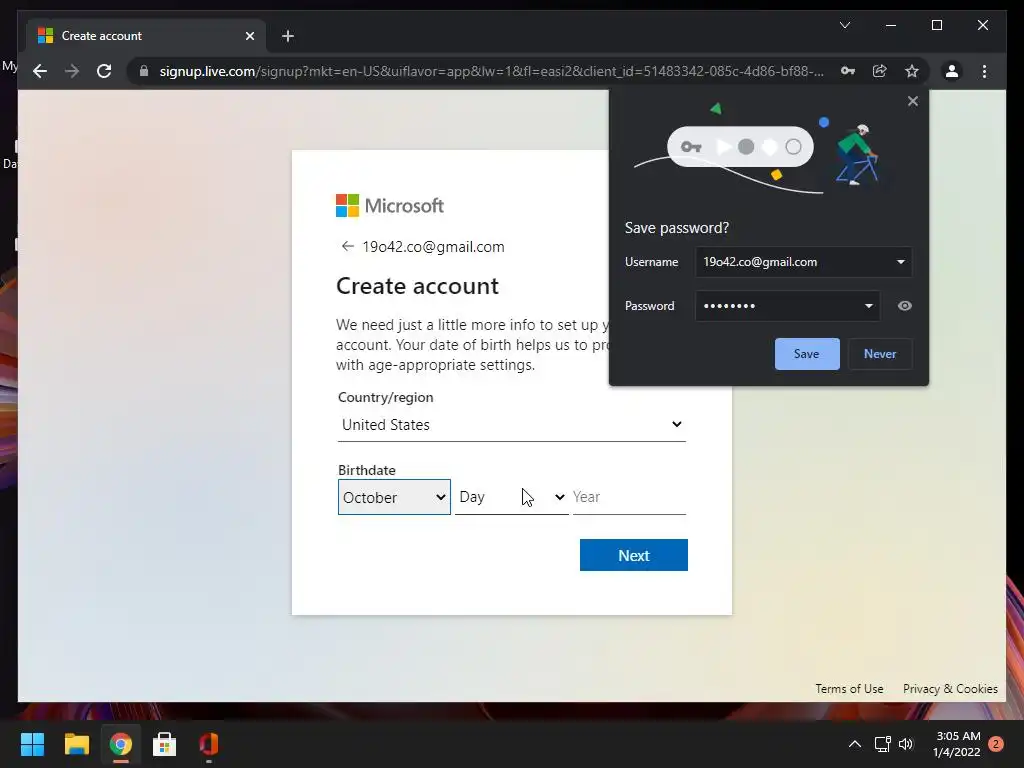Select the Create account browser tab
The image size is (1024, 768).
(x=146, y=36)
